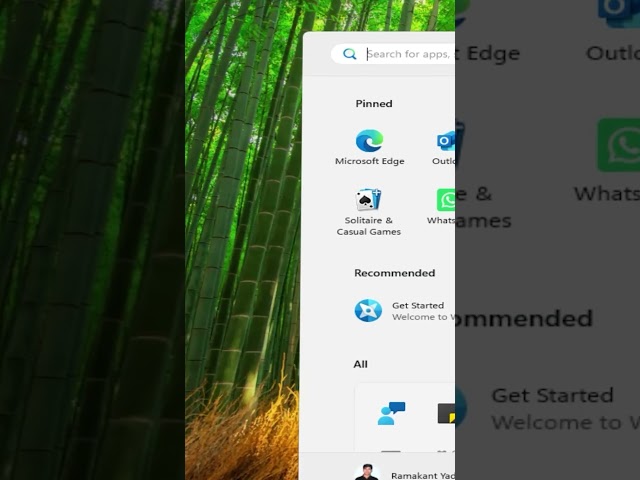Select the Recommended section heading
The width and height of the screenshot is (640, 480).
395,273
